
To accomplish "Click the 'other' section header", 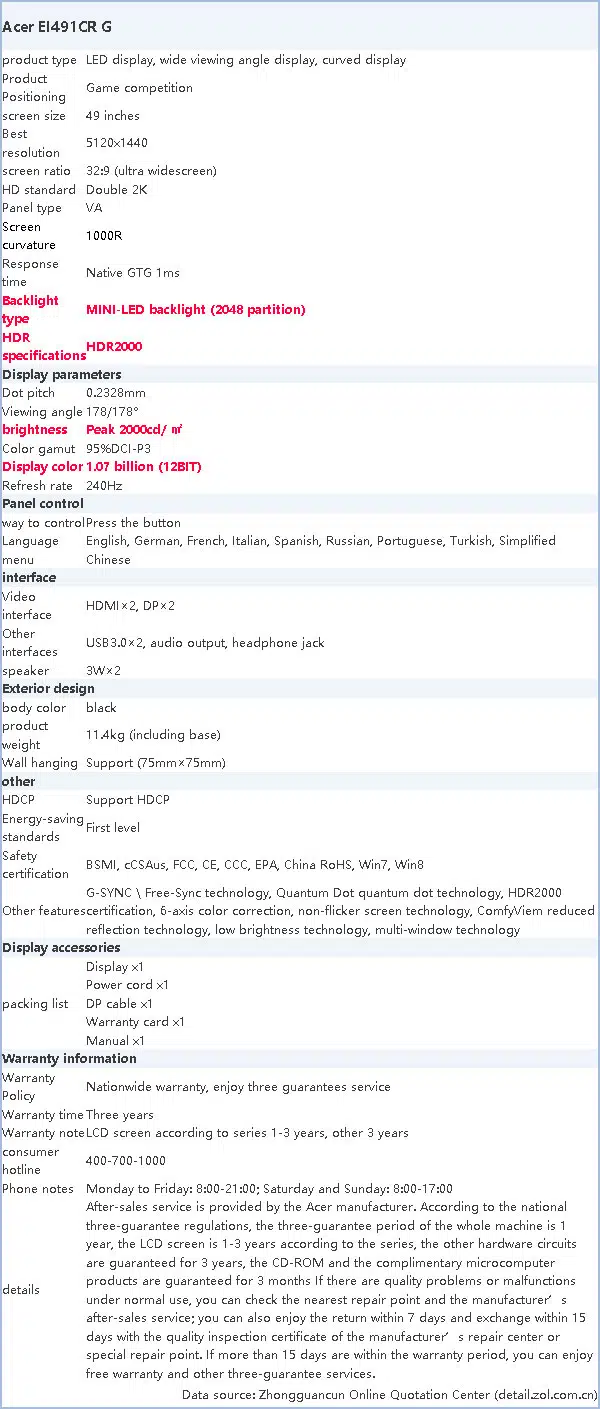I will click(19, 782).
